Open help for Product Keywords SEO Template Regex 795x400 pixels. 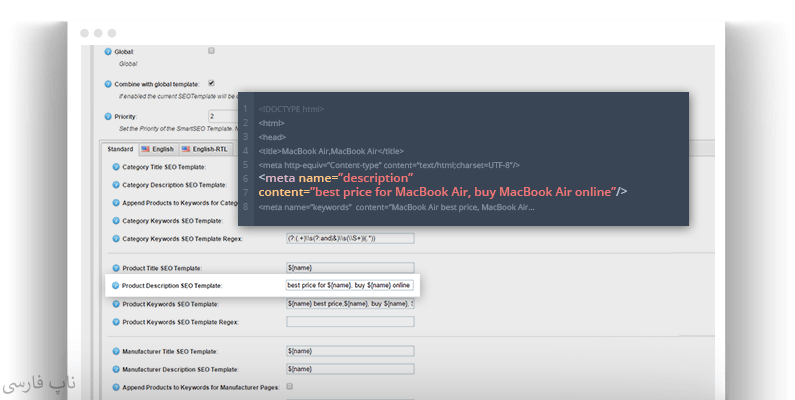[116, 322]
